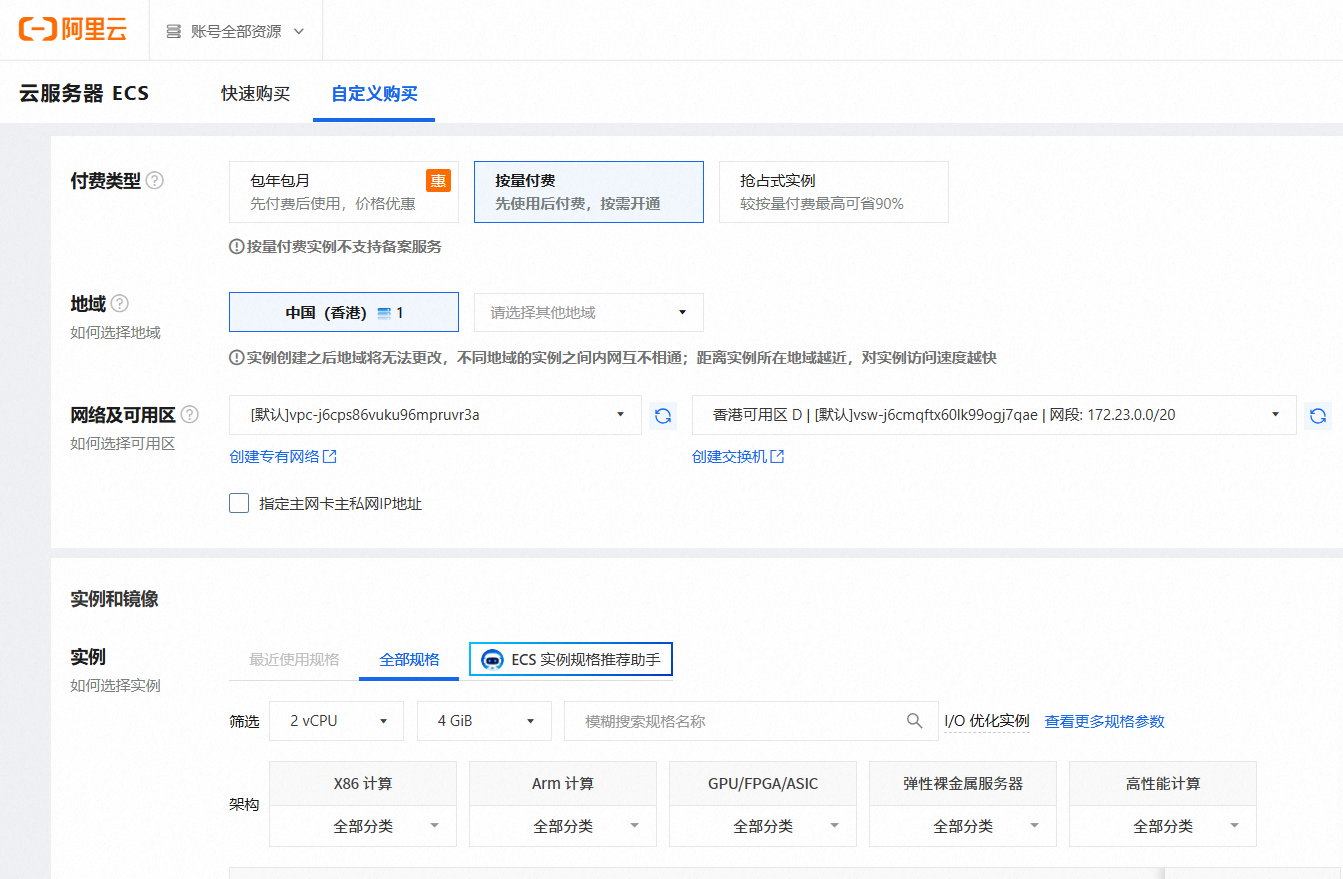Switch to 全部规格 tab
The height and width of the screenshot is (879, 1343).
(409, 660)
